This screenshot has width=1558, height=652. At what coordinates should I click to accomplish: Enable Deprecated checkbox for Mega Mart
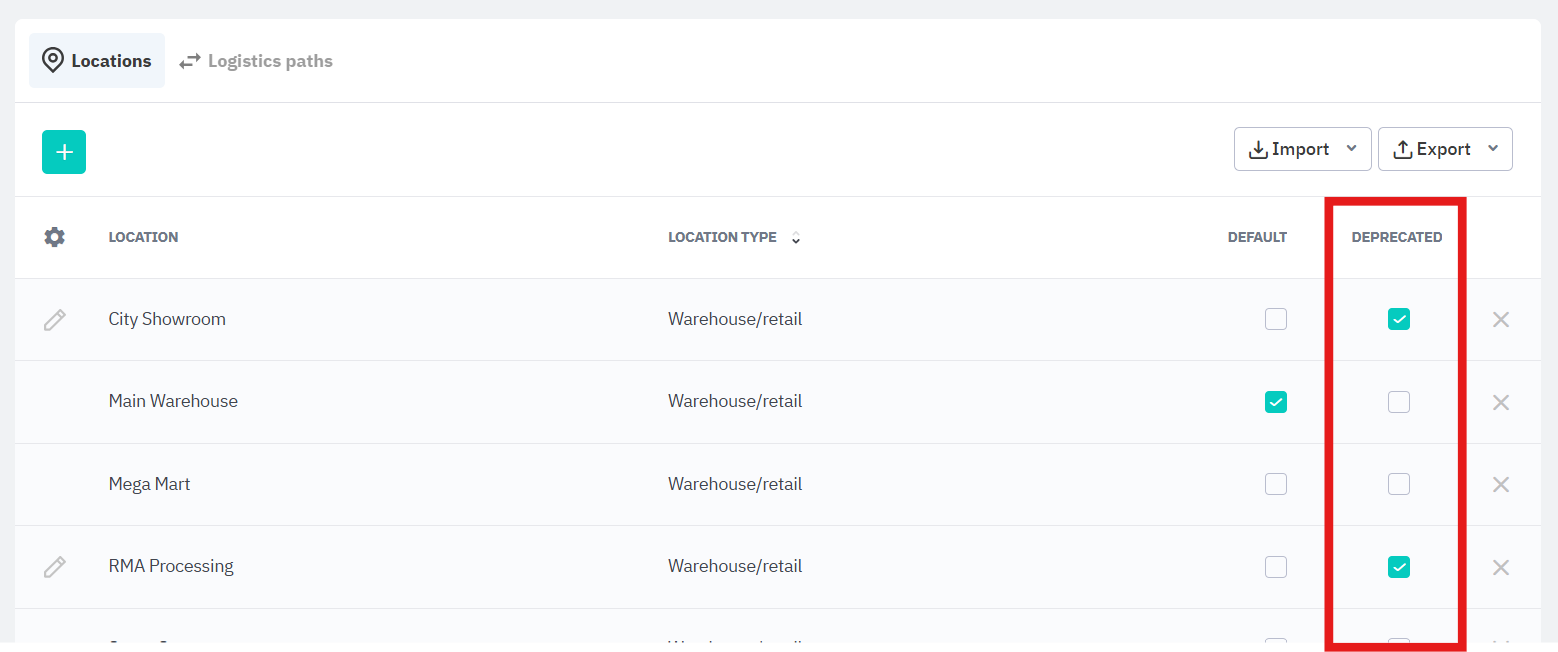1398,484
